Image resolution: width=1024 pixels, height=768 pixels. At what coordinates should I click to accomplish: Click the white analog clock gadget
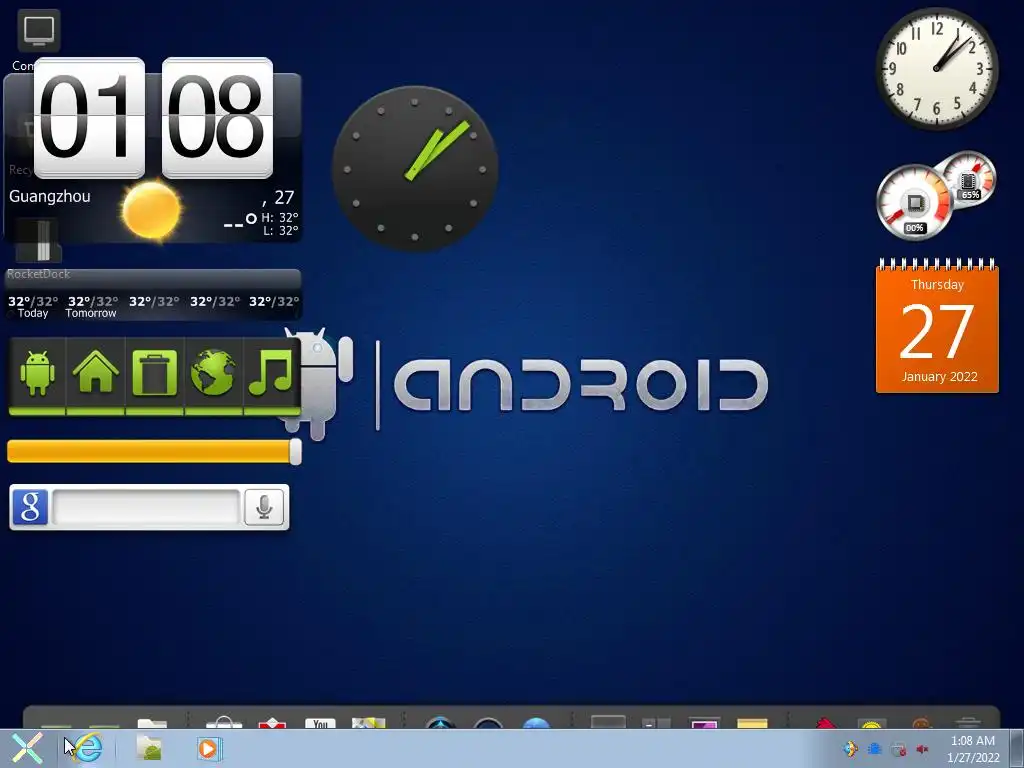(x=936, y=69)
